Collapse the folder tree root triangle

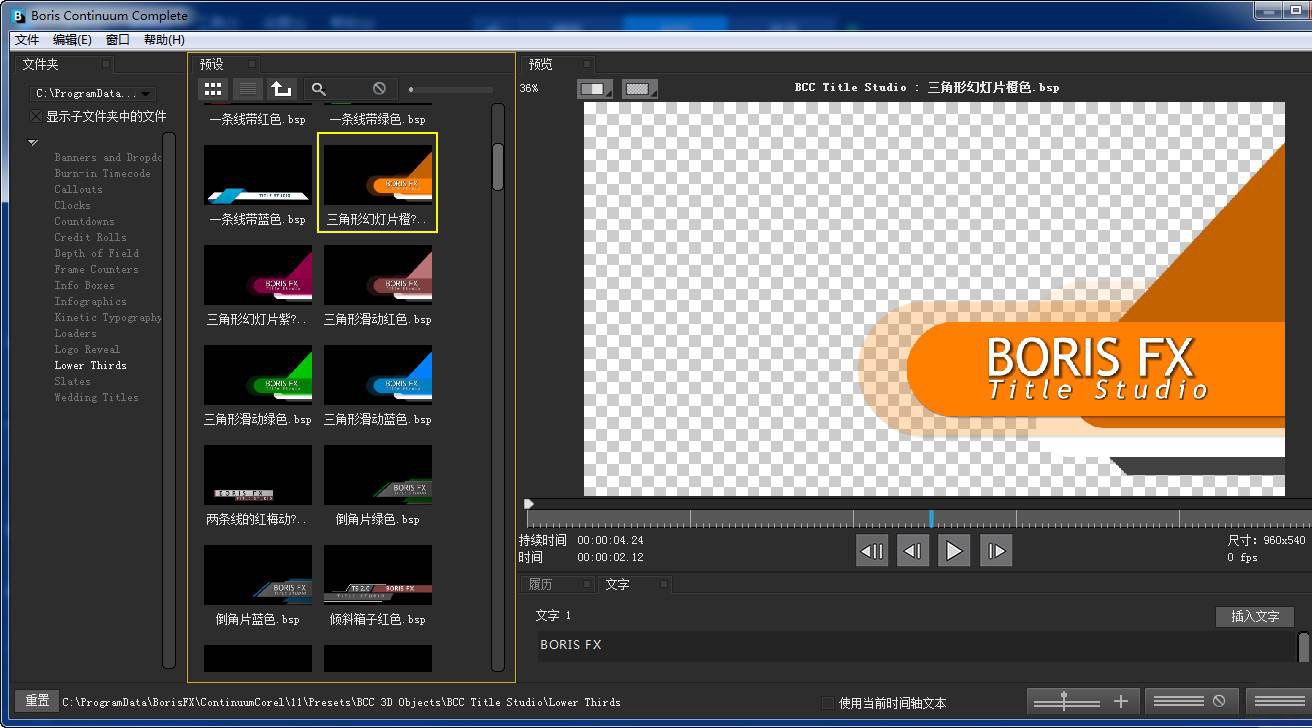point(33,143)
